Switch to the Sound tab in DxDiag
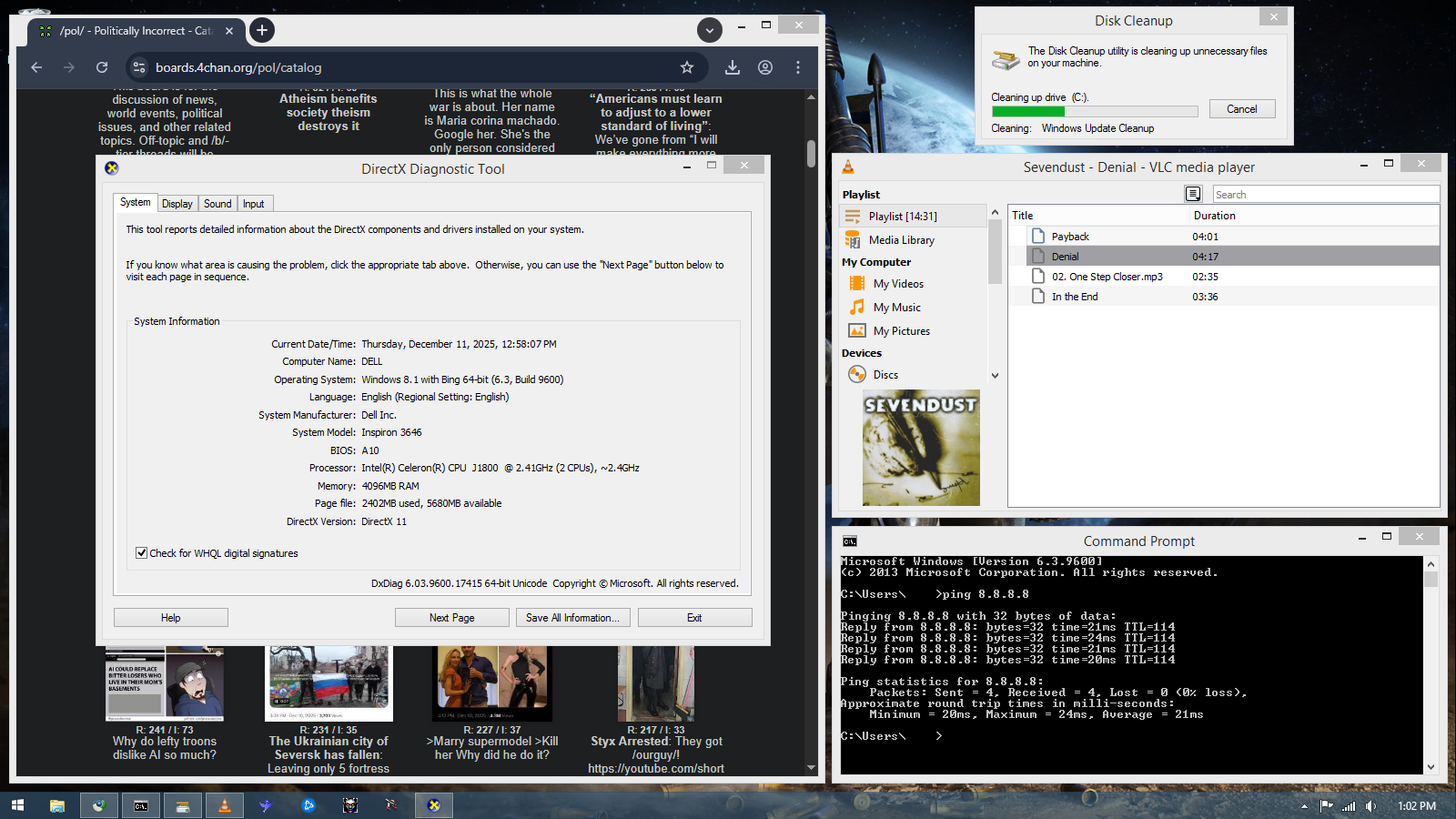The width and height of the screenshot is (1456, 819). [217, 204]
